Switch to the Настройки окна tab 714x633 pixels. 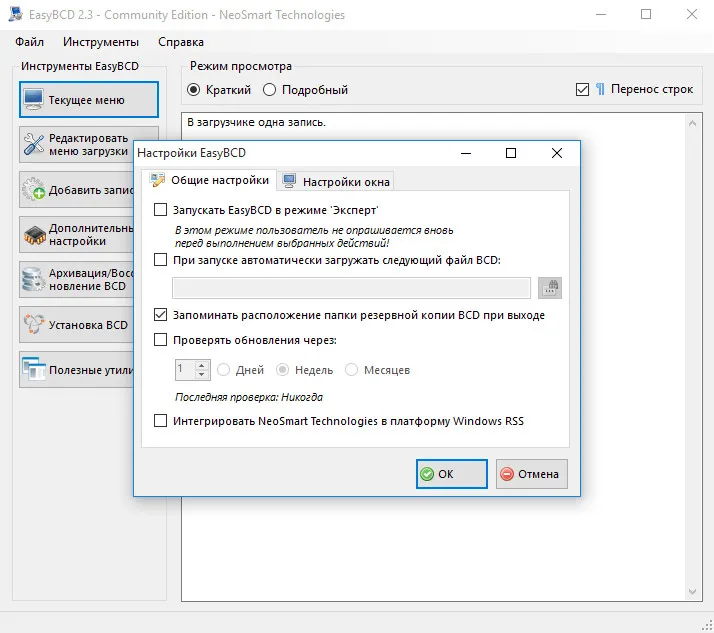336,182
